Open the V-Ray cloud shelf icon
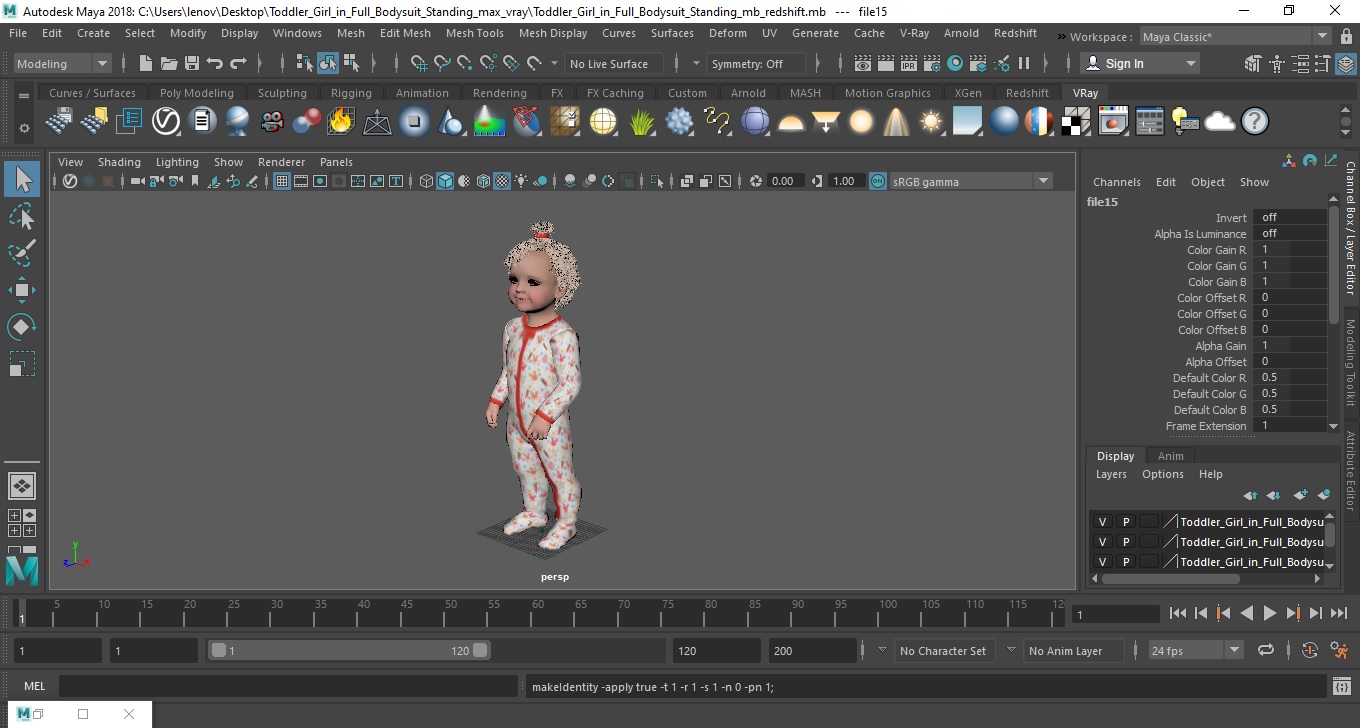The width and height of the screenshot is (1360, 728). [x=1219, y=122]
